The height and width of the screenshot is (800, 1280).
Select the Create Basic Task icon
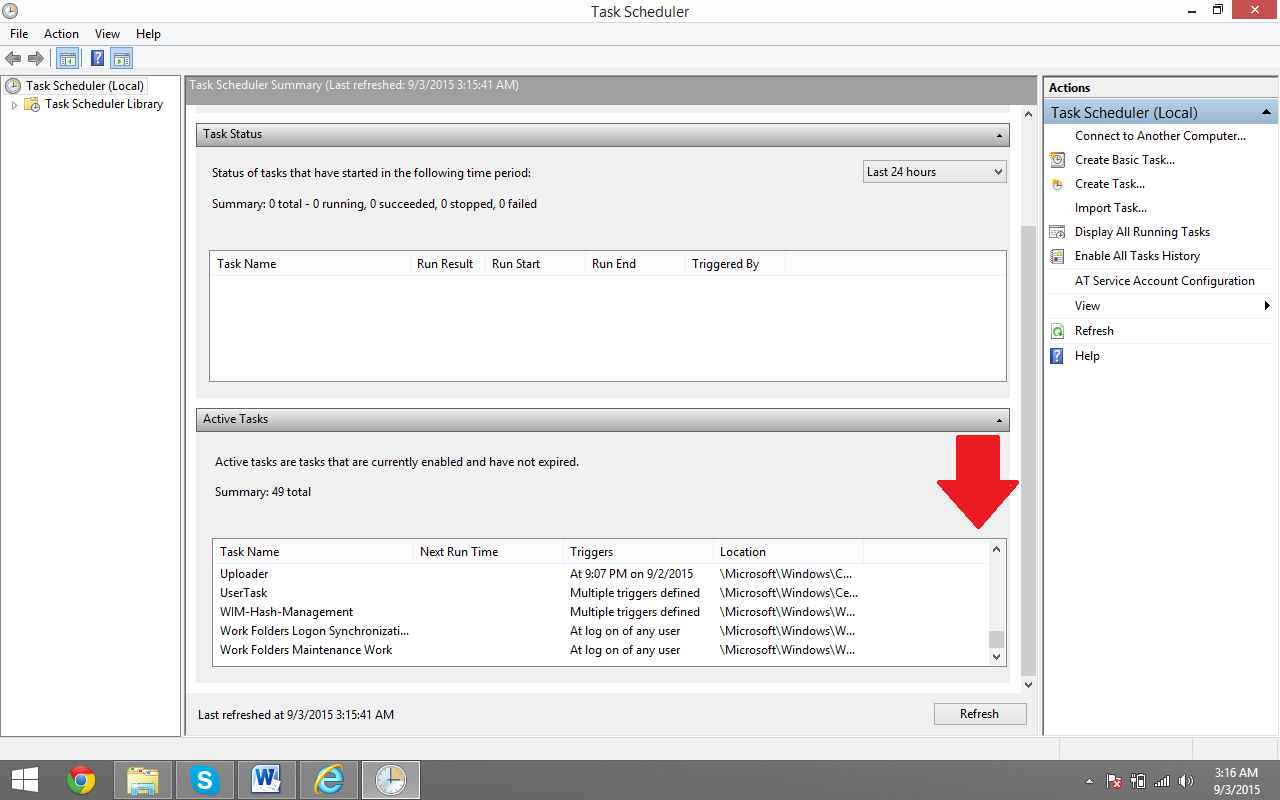point(1058,159)
